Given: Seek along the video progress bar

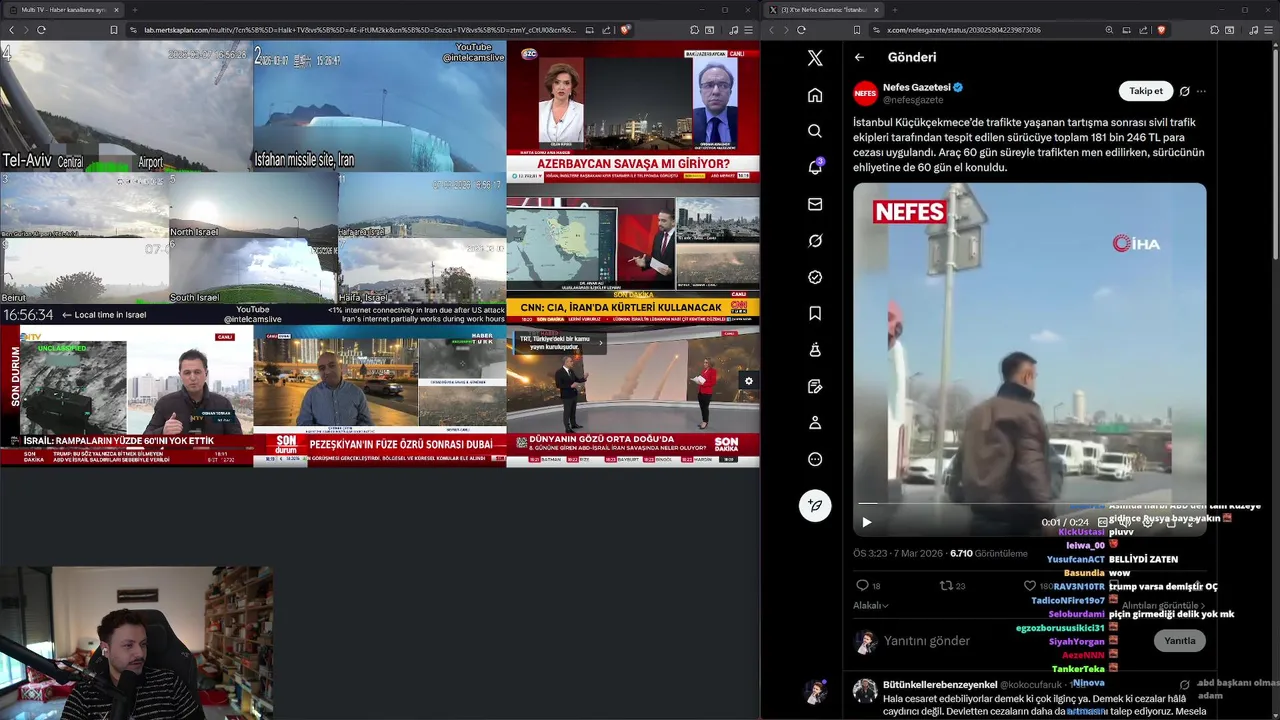Looking at the screenshot, I should tap(1030, 504).
